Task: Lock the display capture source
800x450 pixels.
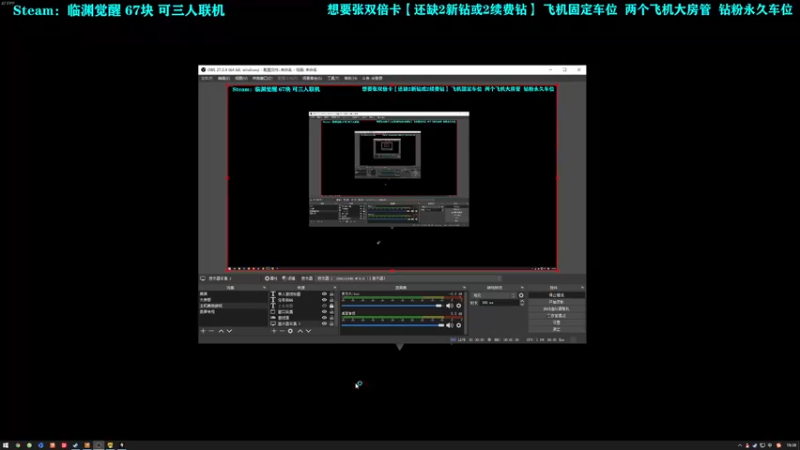Action: point(332,323)
